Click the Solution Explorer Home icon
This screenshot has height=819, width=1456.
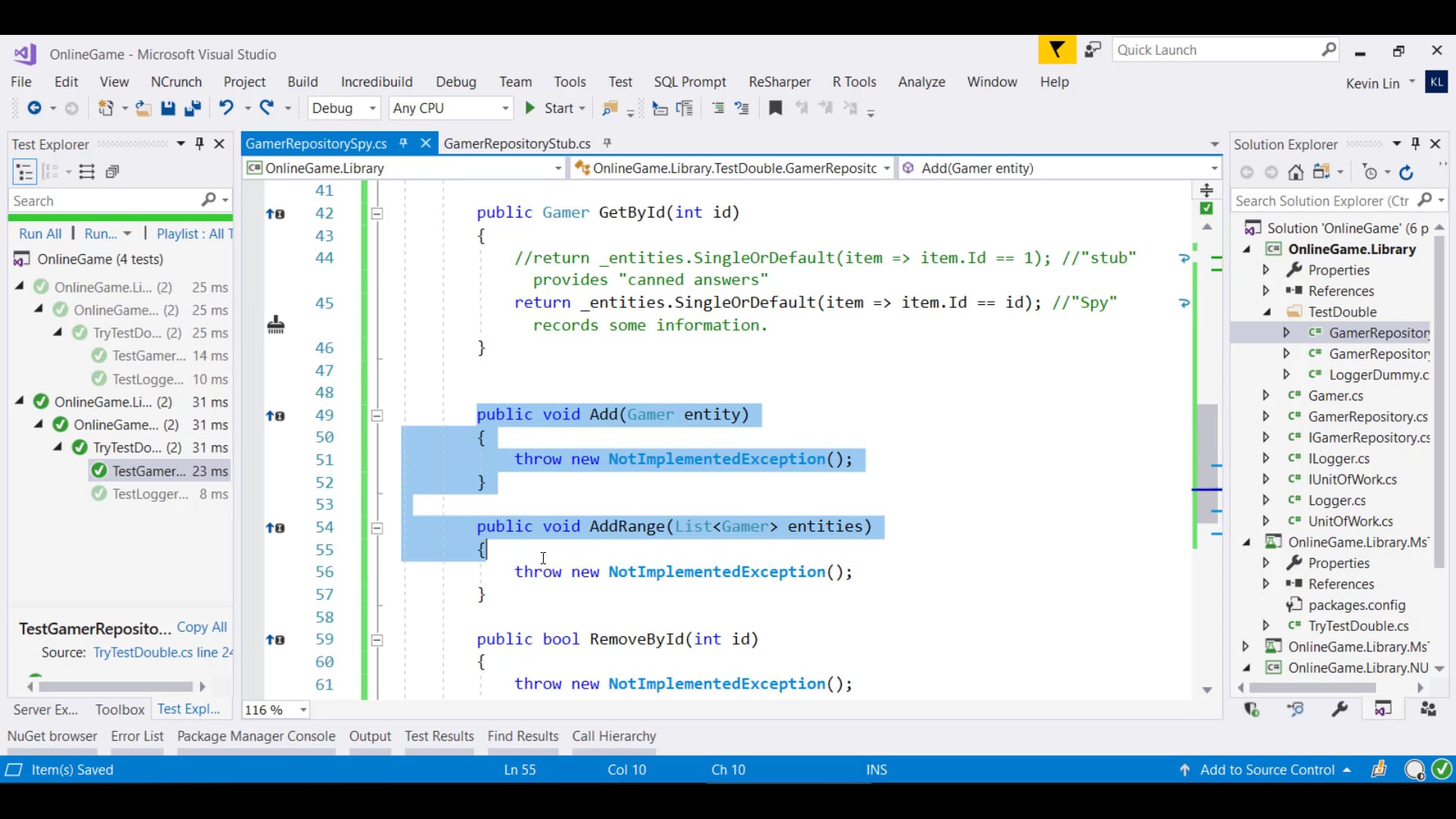[1296, 173]
